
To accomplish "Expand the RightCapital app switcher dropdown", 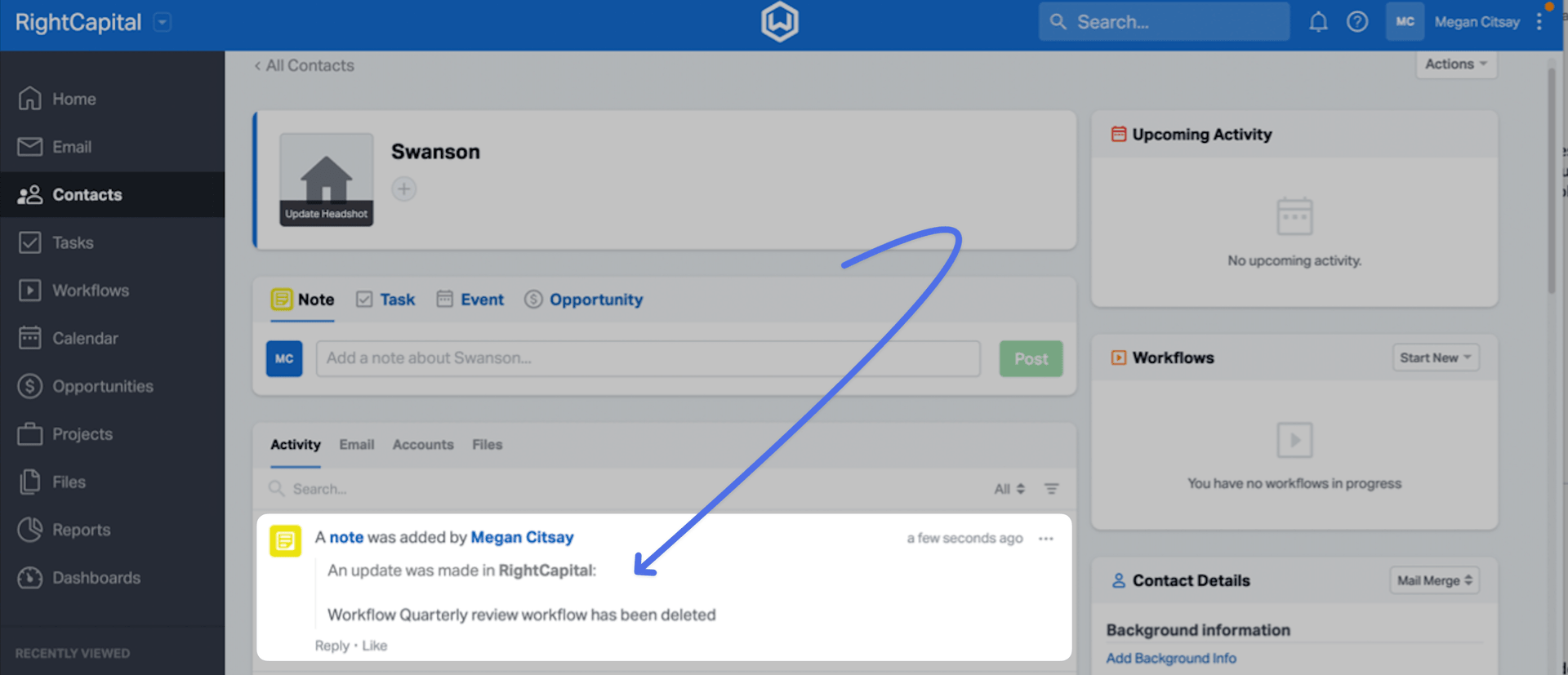I will pyautogui.click(x=163, y=22).
